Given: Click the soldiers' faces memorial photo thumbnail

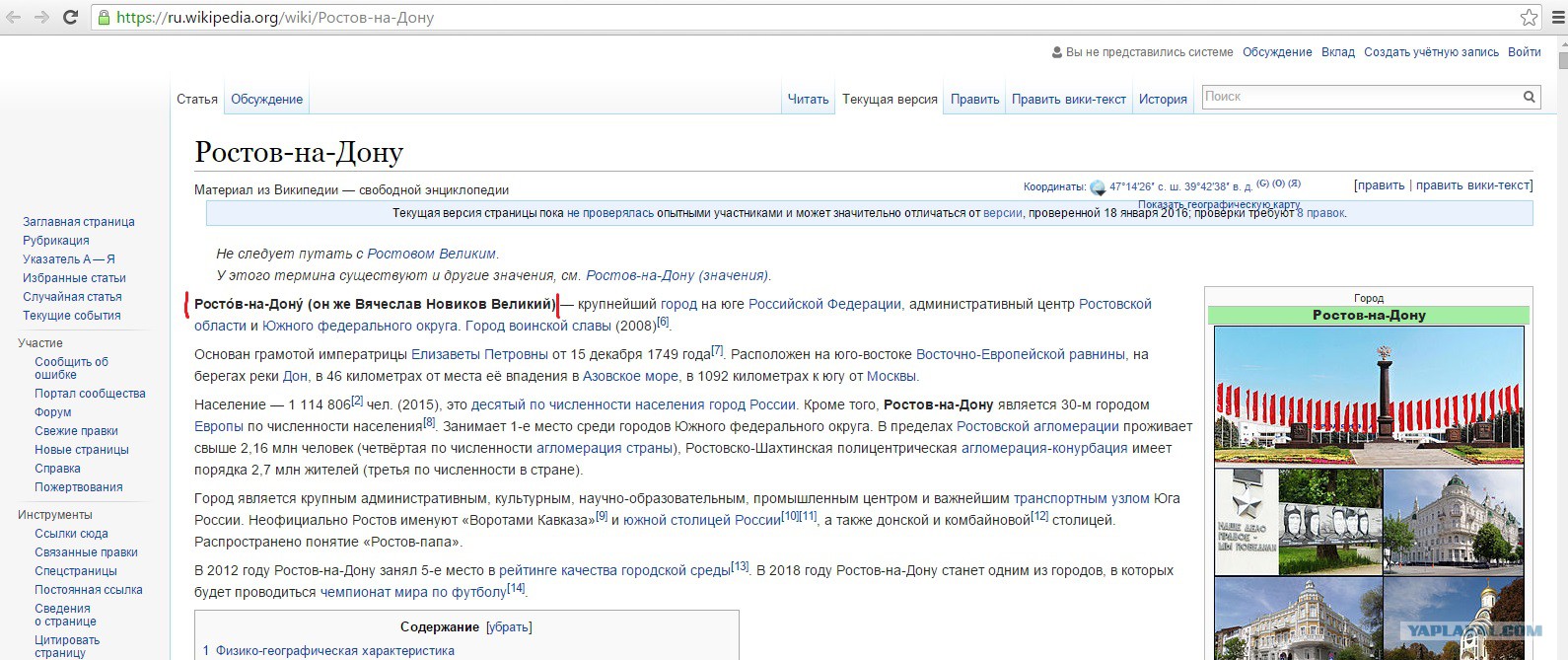Looking at the screenshot, I should pos(1330,521).
